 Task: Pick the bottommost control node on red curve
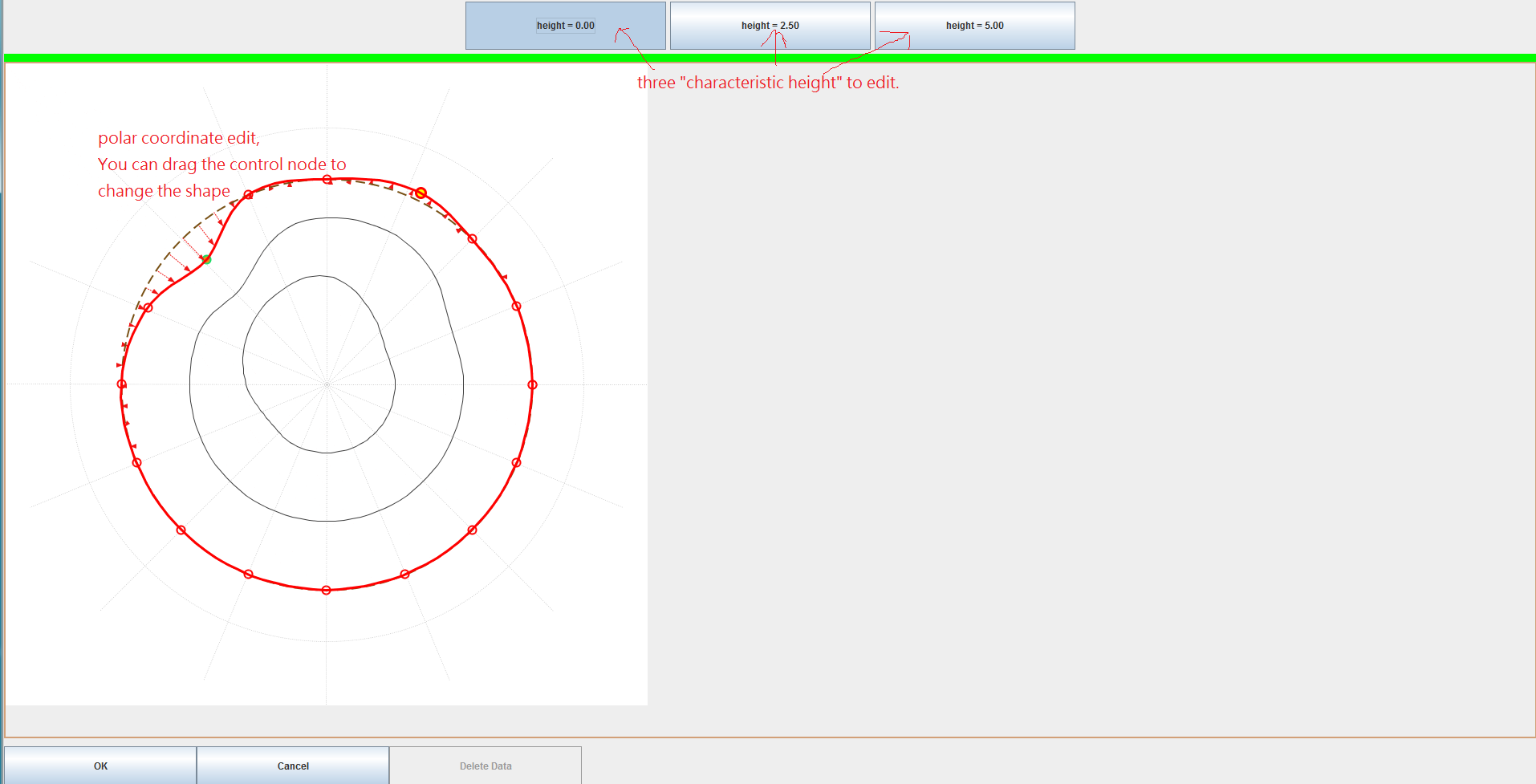tap(326, 590)
